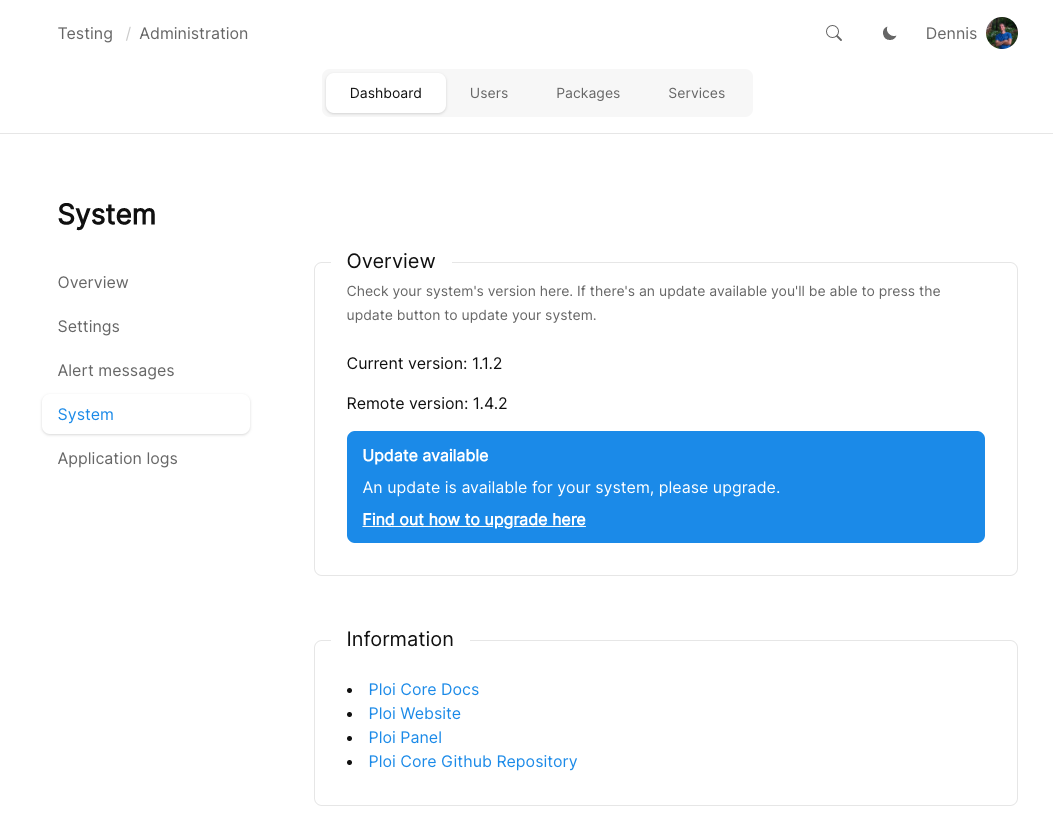Viewport: 1053px width, 834px height.
Task: Navigate to the Services tab
Action: pyautogui.click(x=696, y=93)
